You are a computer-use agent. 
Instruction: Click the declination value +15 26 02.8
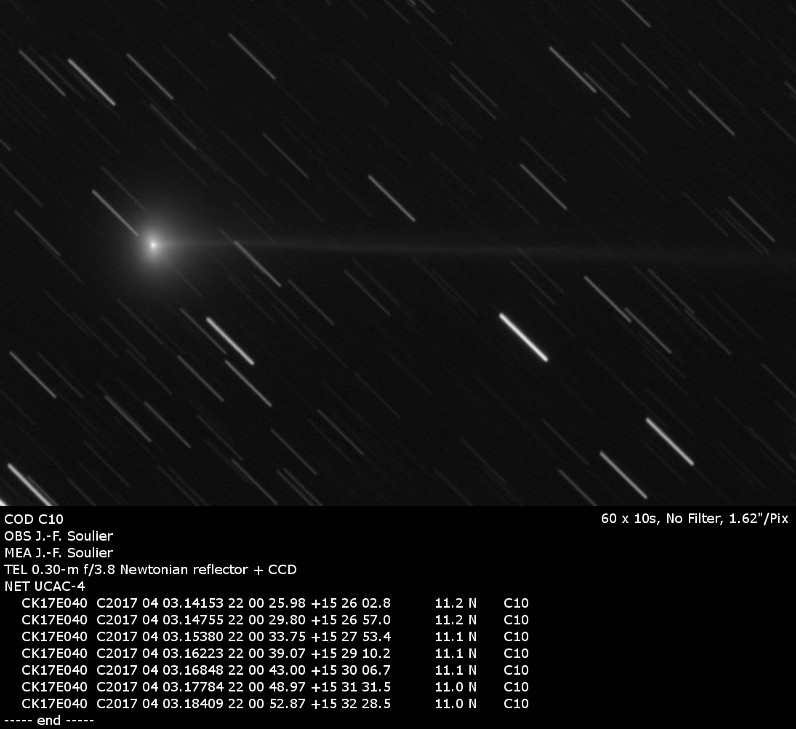pyautogui.click(x=351, y=603)
